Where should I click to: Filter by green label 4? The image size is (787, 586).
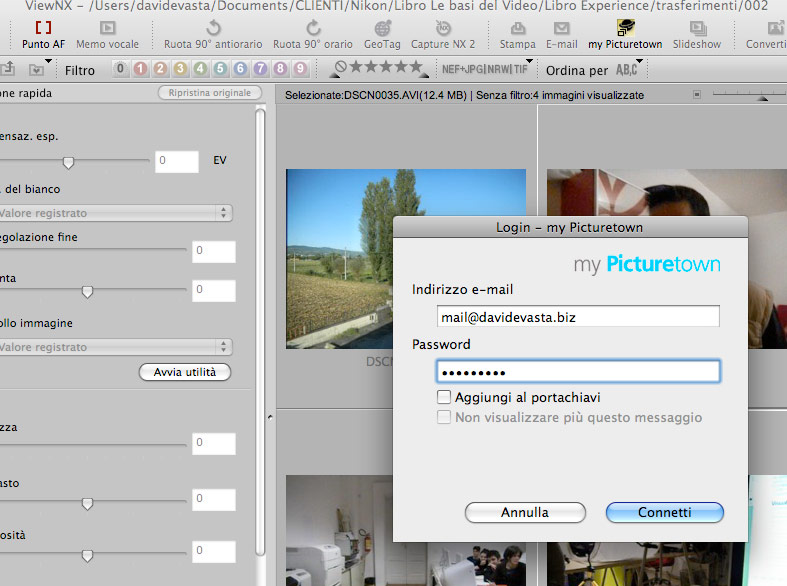(x=200, y=68)
